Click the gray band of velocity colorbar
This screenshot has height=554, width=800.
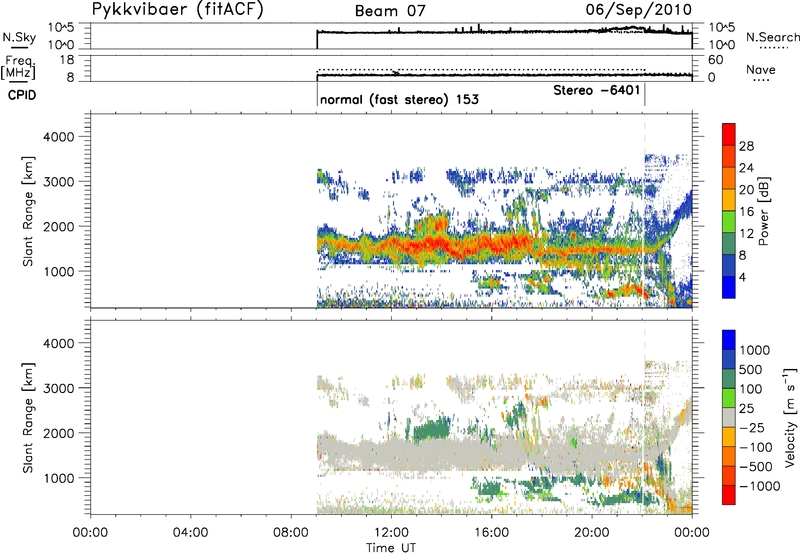[x=729, y=418]
